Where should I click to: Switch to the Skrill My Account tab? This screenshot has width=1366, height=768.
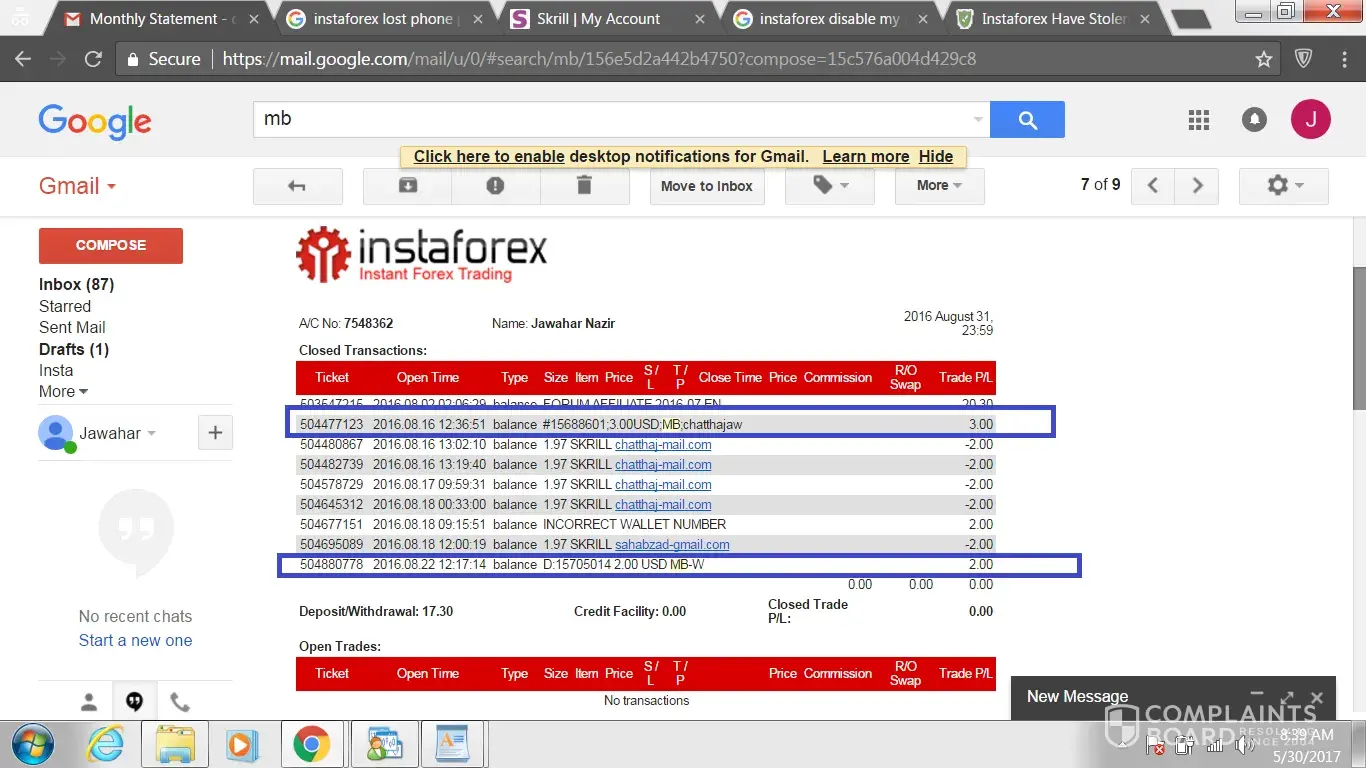598,19
